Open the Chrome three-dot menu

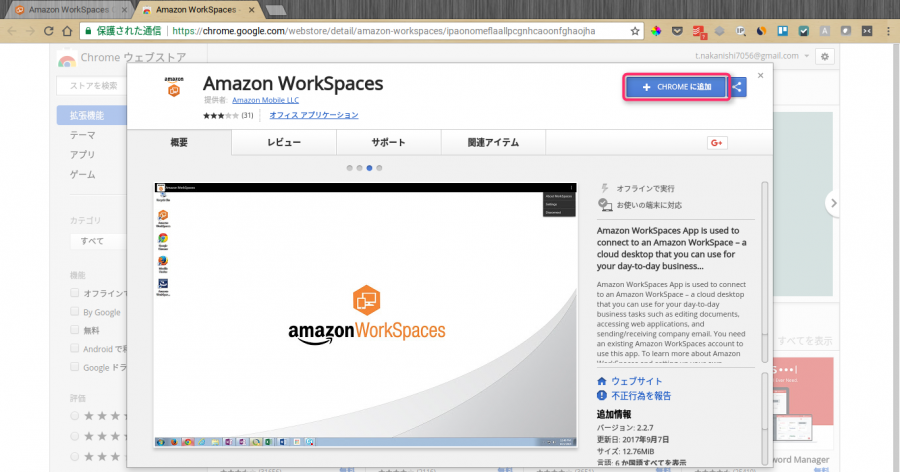[x=888, y=31]
